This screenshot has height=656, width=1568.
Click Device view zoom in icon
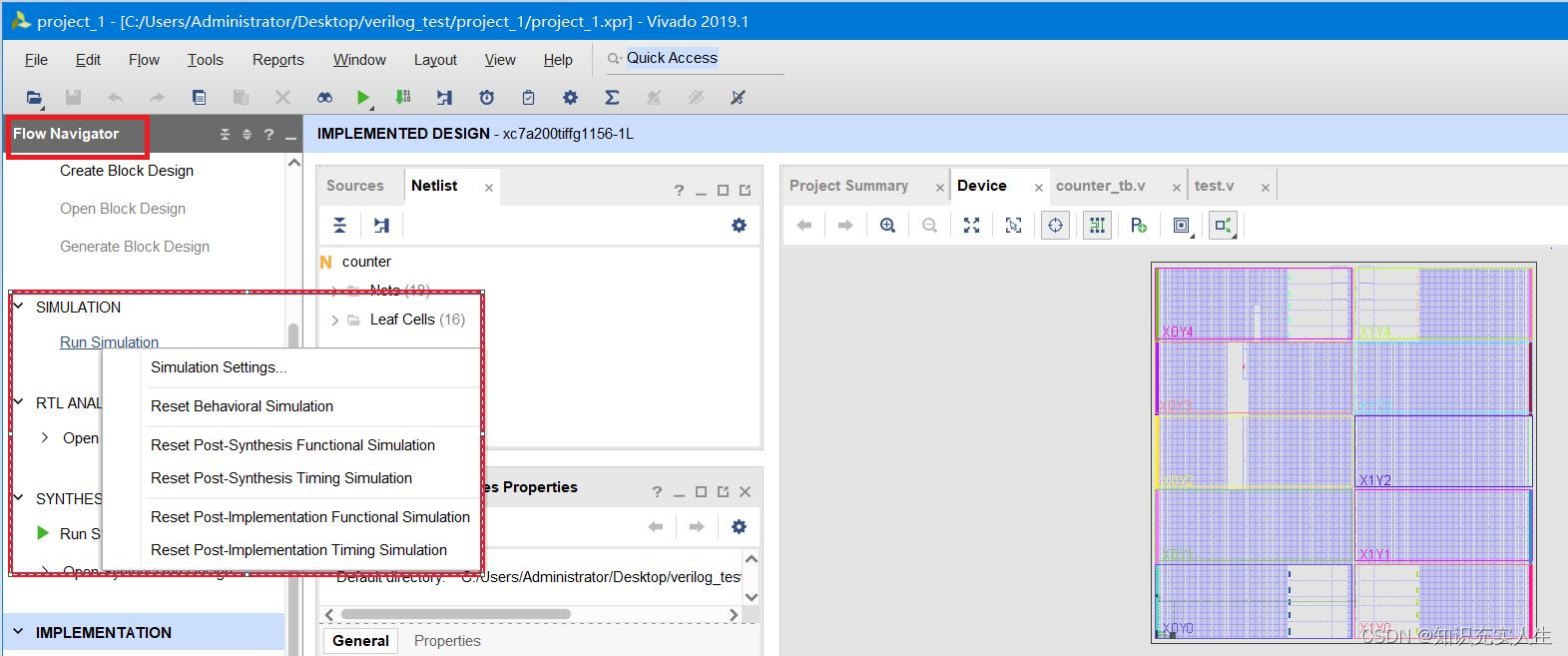887,226
